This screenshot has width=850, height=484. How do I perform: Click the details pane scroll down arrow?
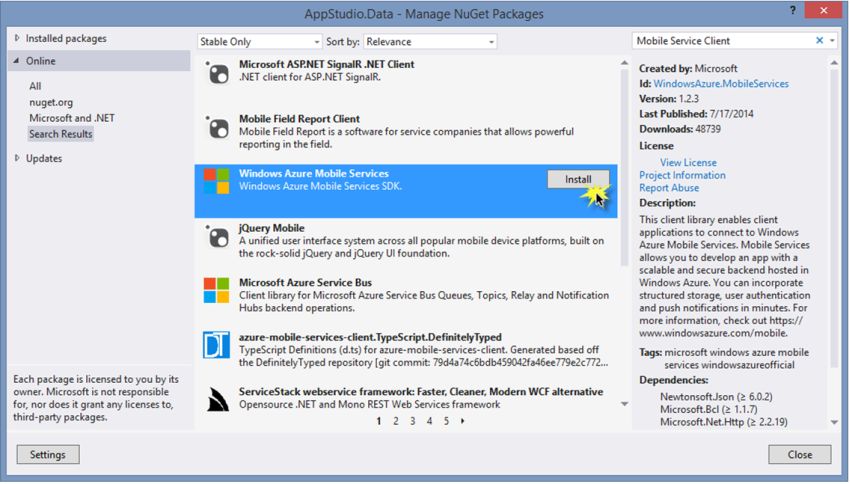(834, 422)
